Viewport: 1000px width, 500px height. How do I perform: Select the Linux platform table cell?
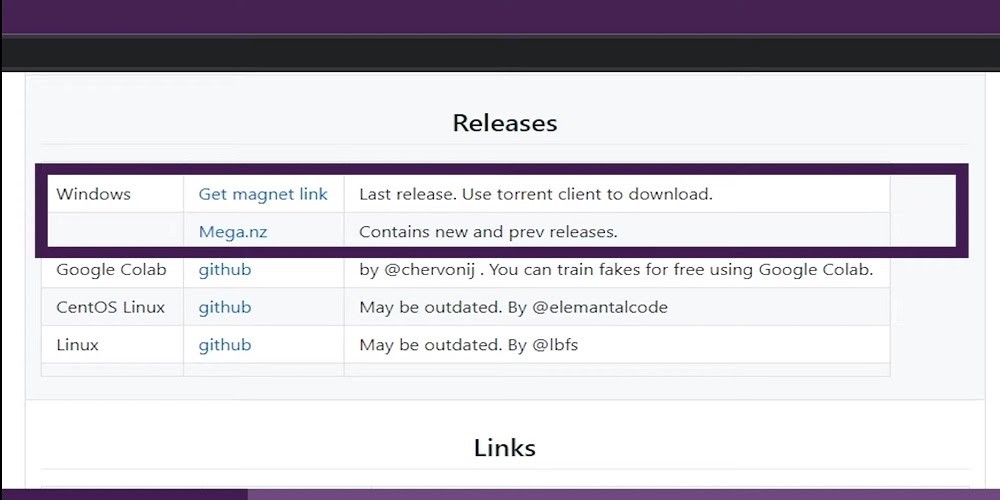pos(78,345)
